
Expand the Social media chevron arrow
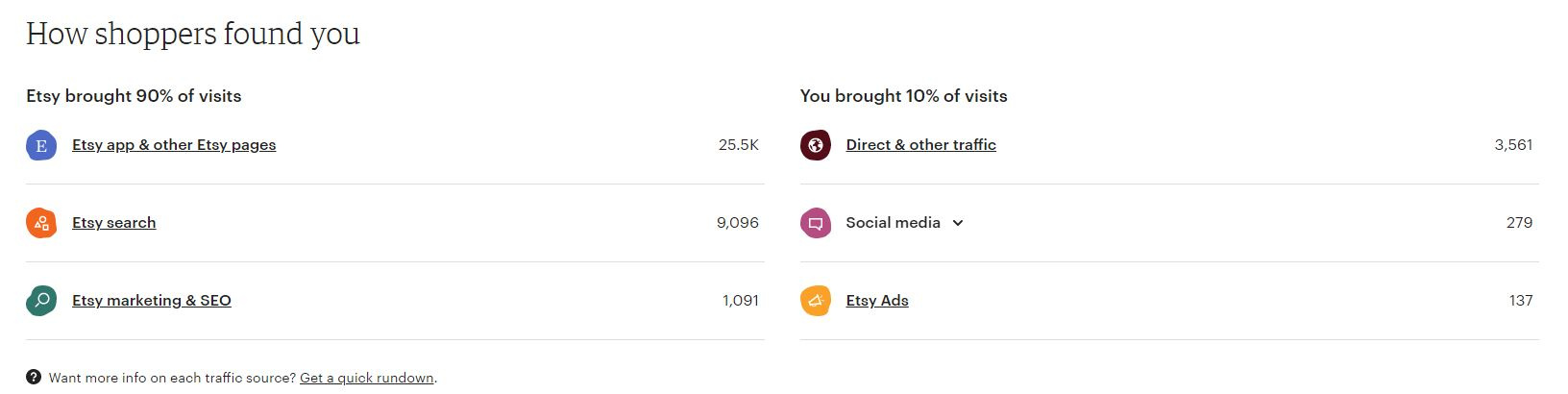point(958,223)
